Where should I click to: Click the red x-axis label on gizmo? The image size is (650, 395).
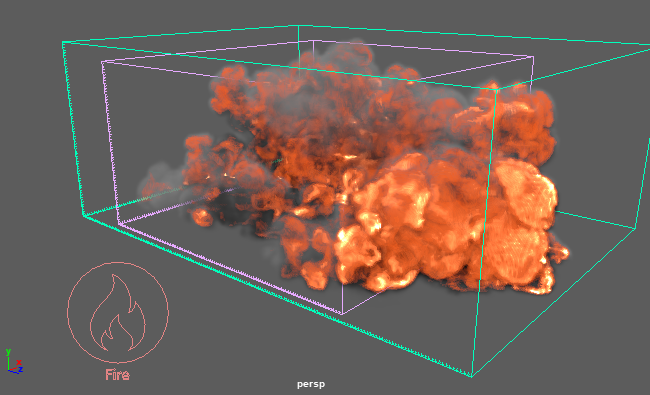[x=19, y=362]
